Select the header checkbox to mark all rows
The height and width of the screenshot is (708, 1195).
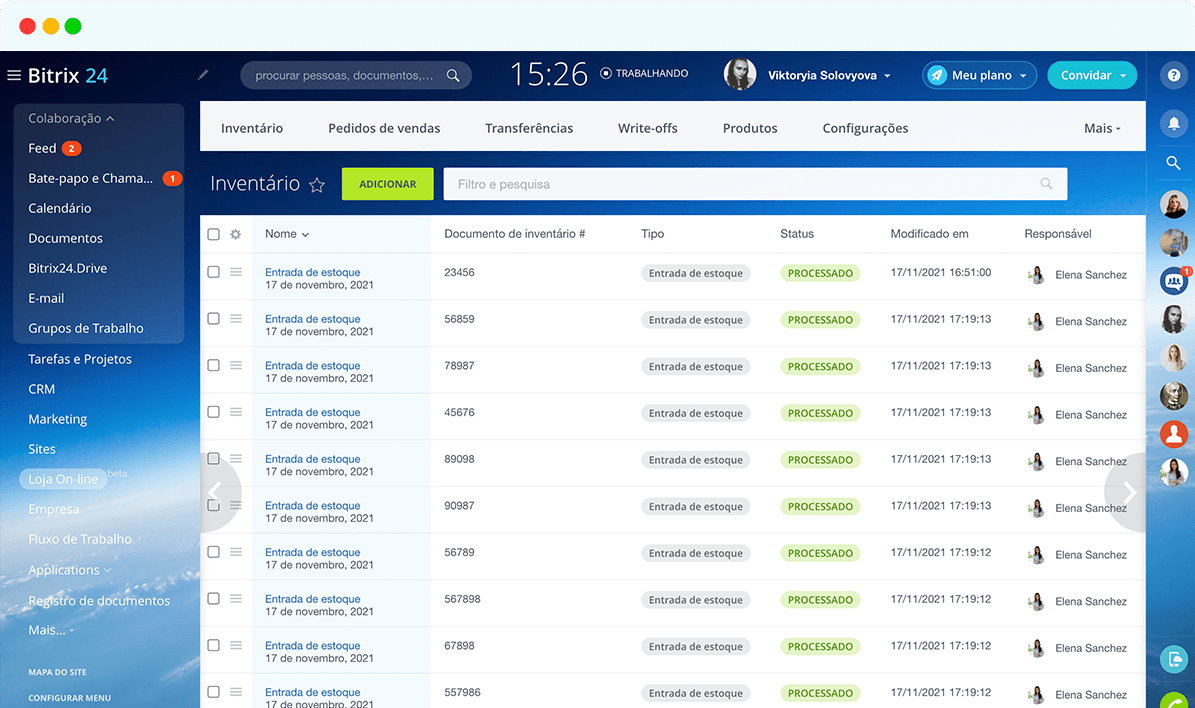tap(213, 234)
